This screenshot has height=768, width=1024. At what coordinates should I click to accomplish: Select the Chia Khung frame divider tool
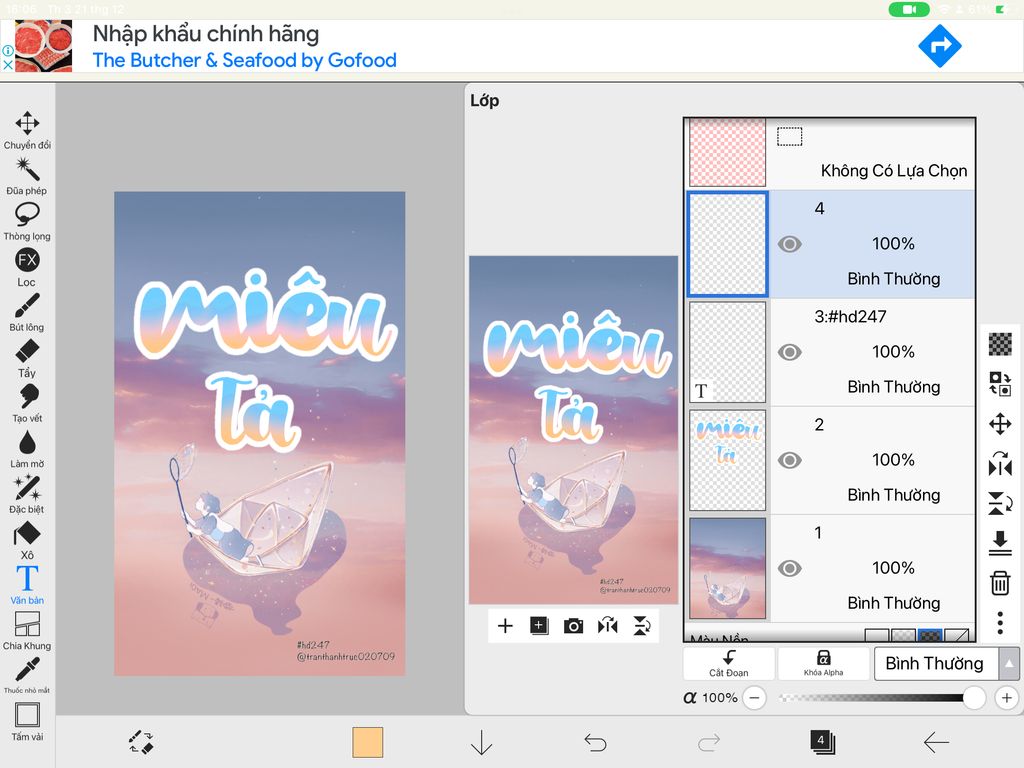coord(27,631)
